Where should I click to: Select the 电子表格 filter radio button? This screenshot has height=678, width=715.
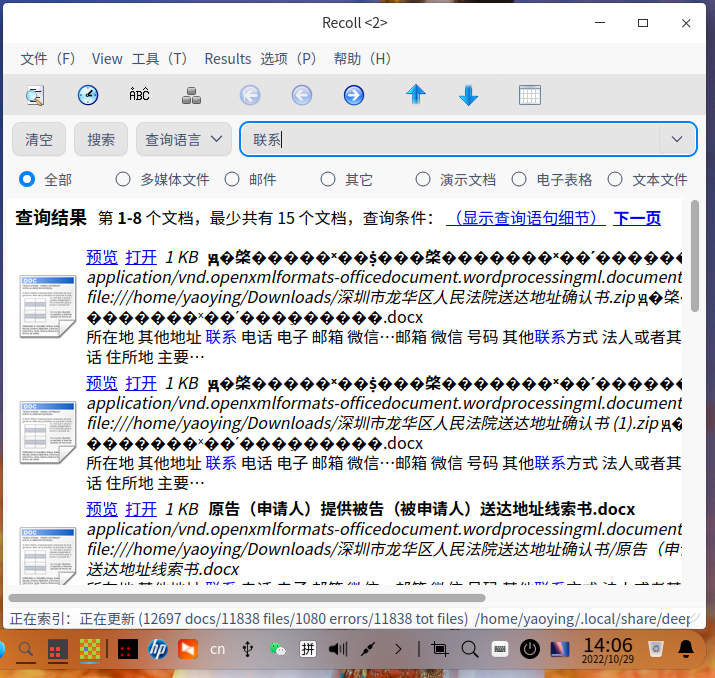[x=519, y=180]
